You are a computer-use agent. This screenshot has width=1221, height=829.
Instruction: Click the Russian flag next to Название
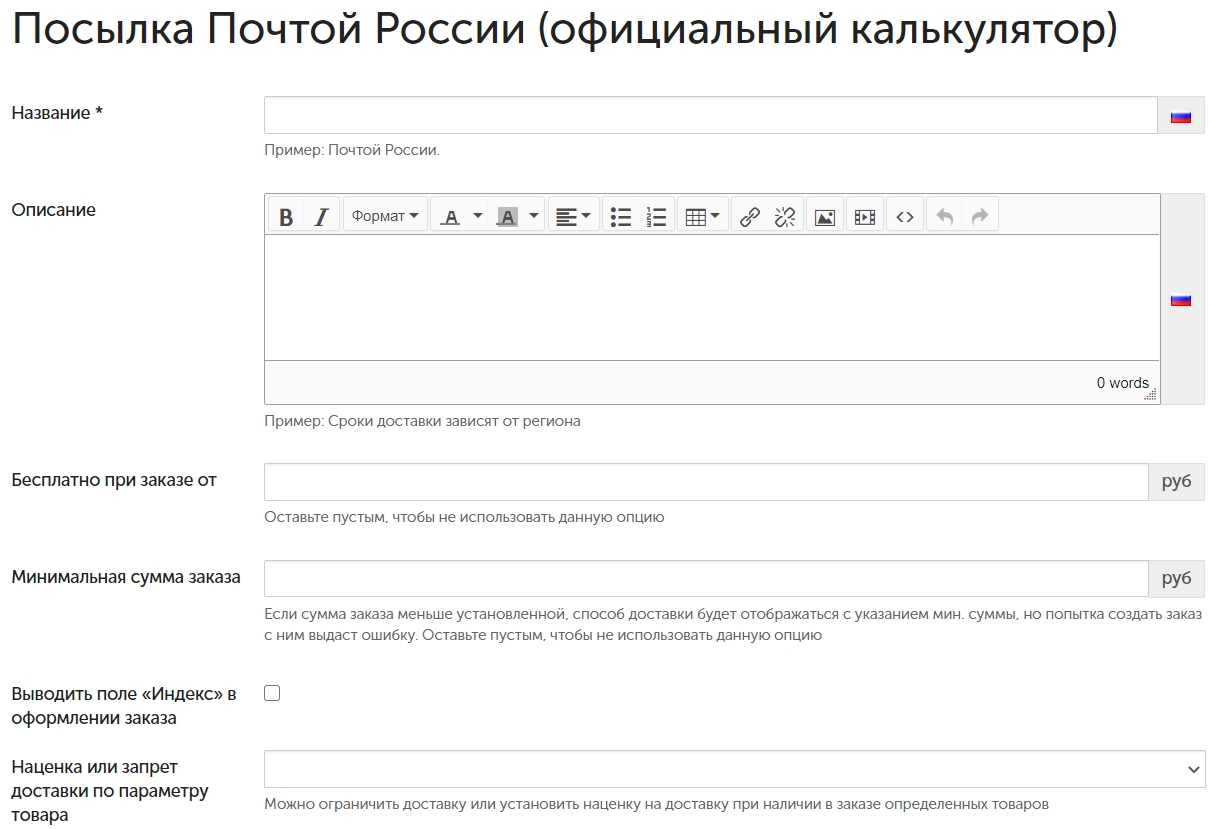coord(1181,116)
